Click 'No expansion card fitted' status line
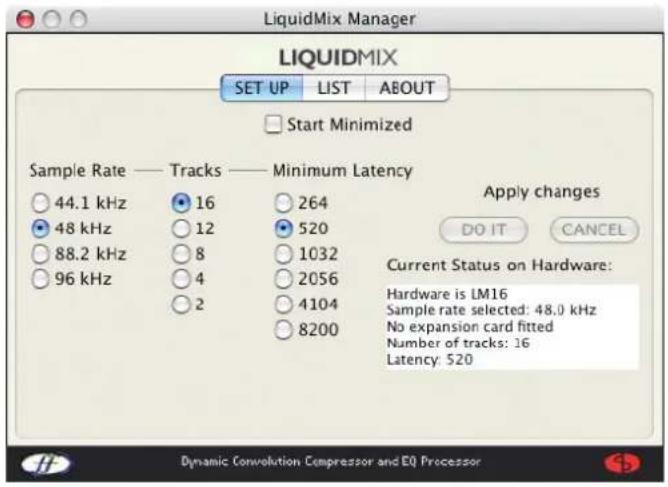 [470, 326]
